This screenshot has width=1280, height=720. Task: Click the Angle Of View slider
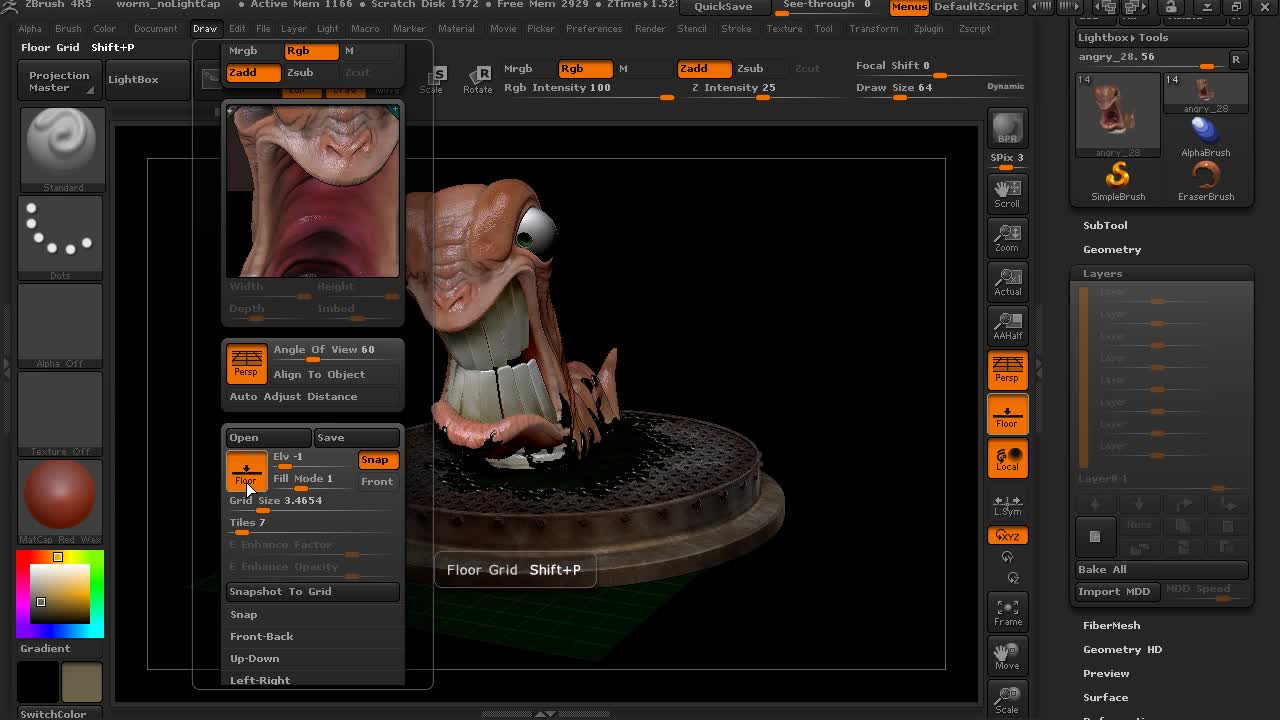pyautogui.click(x=324, y=350)
